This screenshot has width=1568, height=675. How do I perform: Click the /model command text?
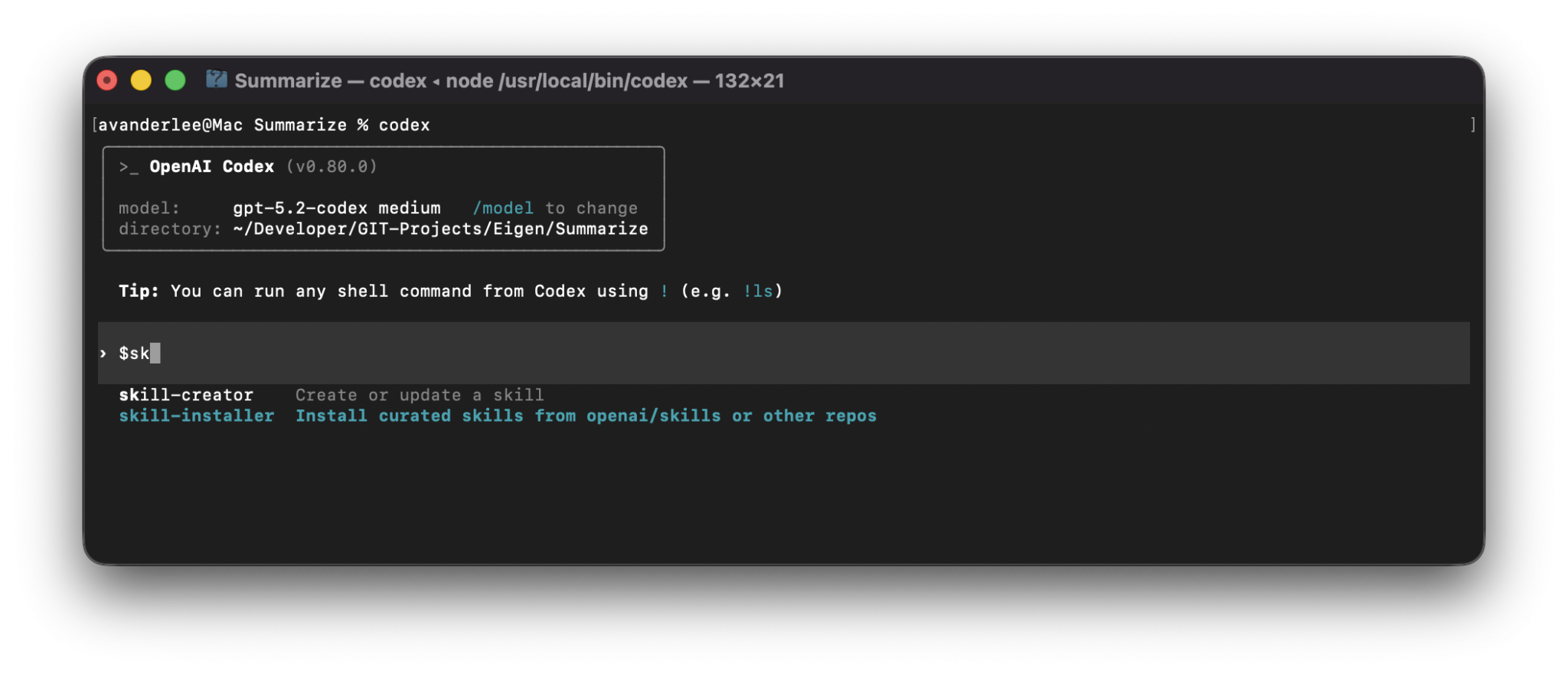pos(503,208)
